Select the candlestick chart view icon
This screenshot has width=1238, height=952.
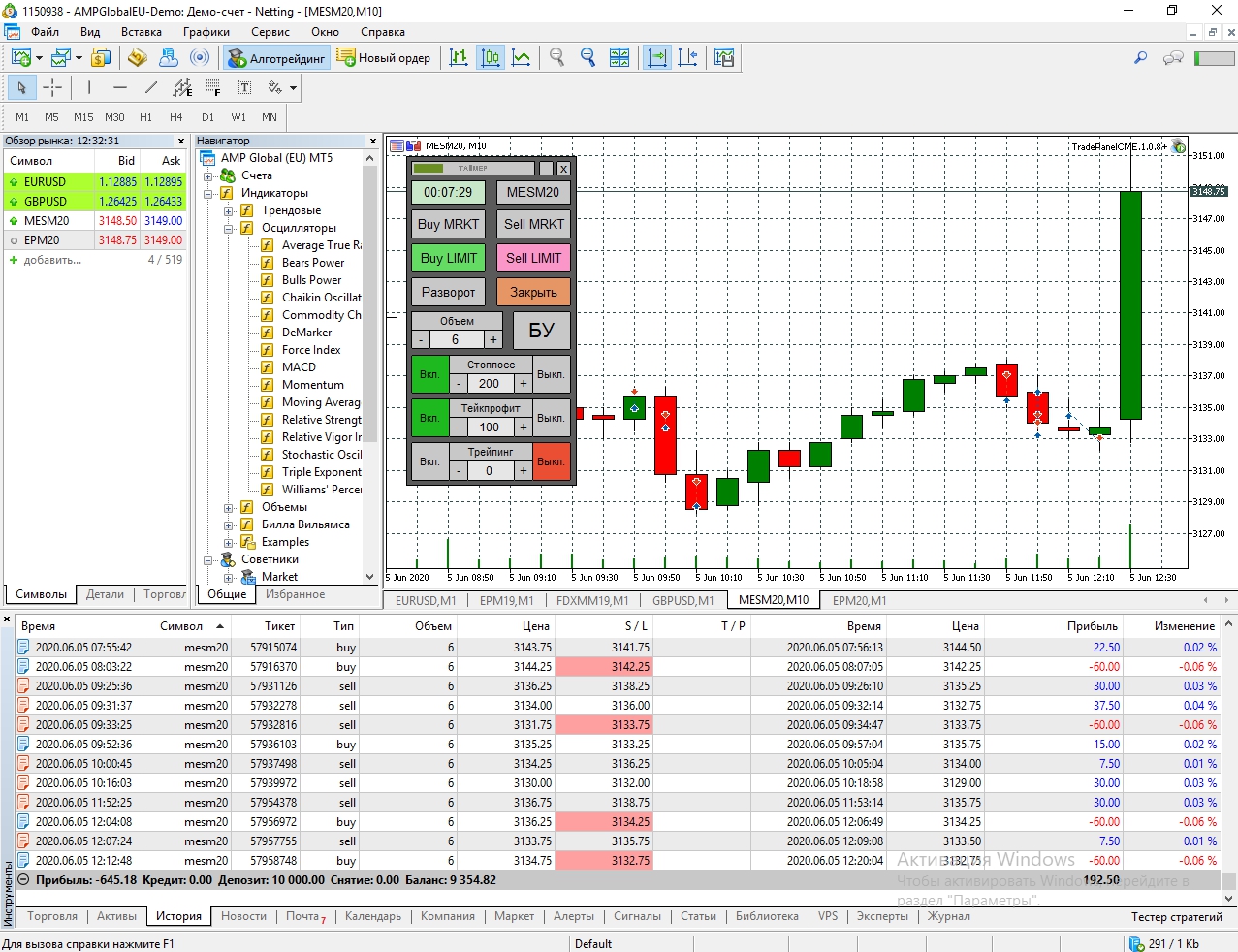pos(491,58)
